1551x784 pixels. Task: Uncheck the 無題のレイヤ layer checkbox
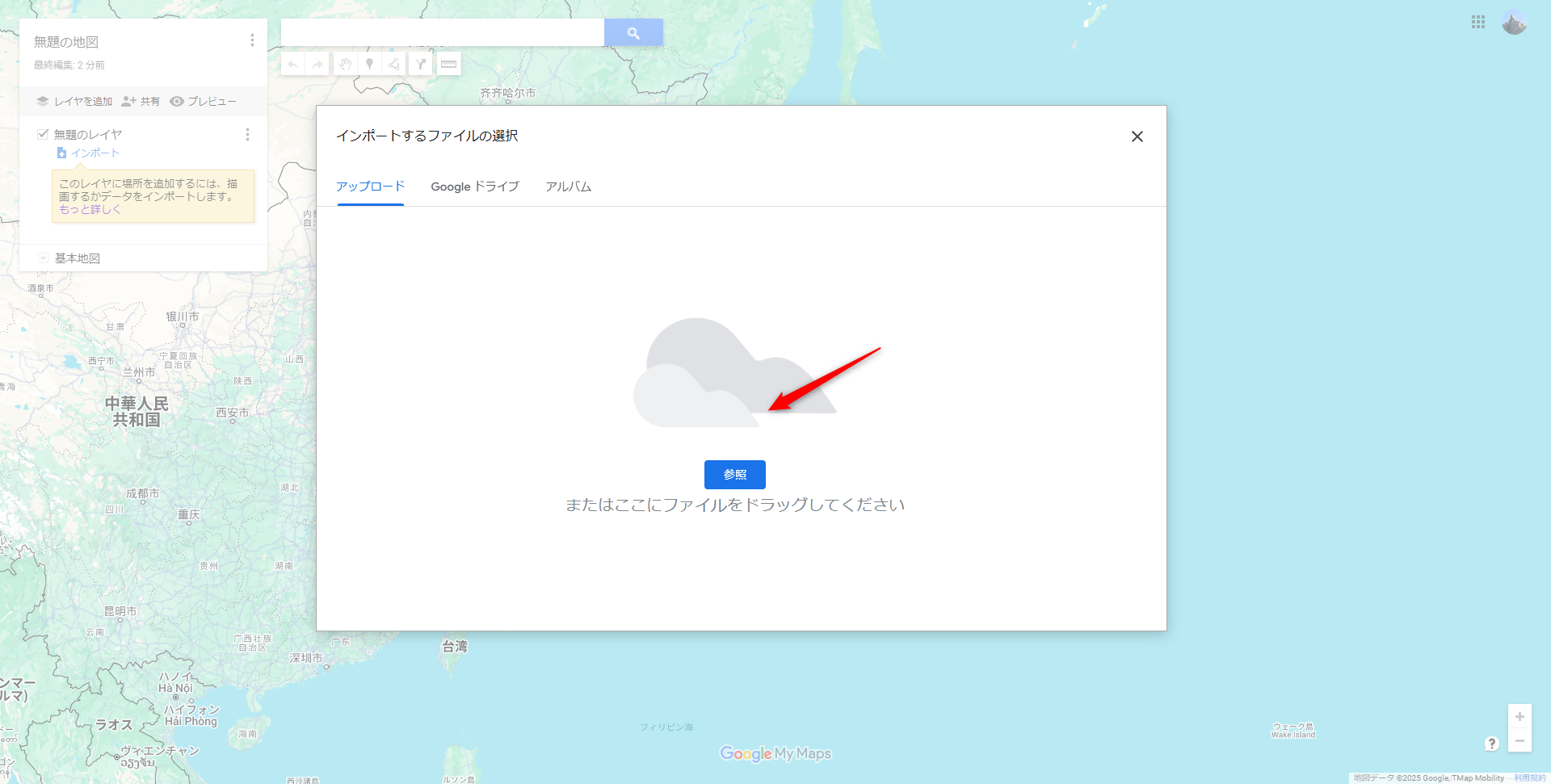tap(42, 133)
